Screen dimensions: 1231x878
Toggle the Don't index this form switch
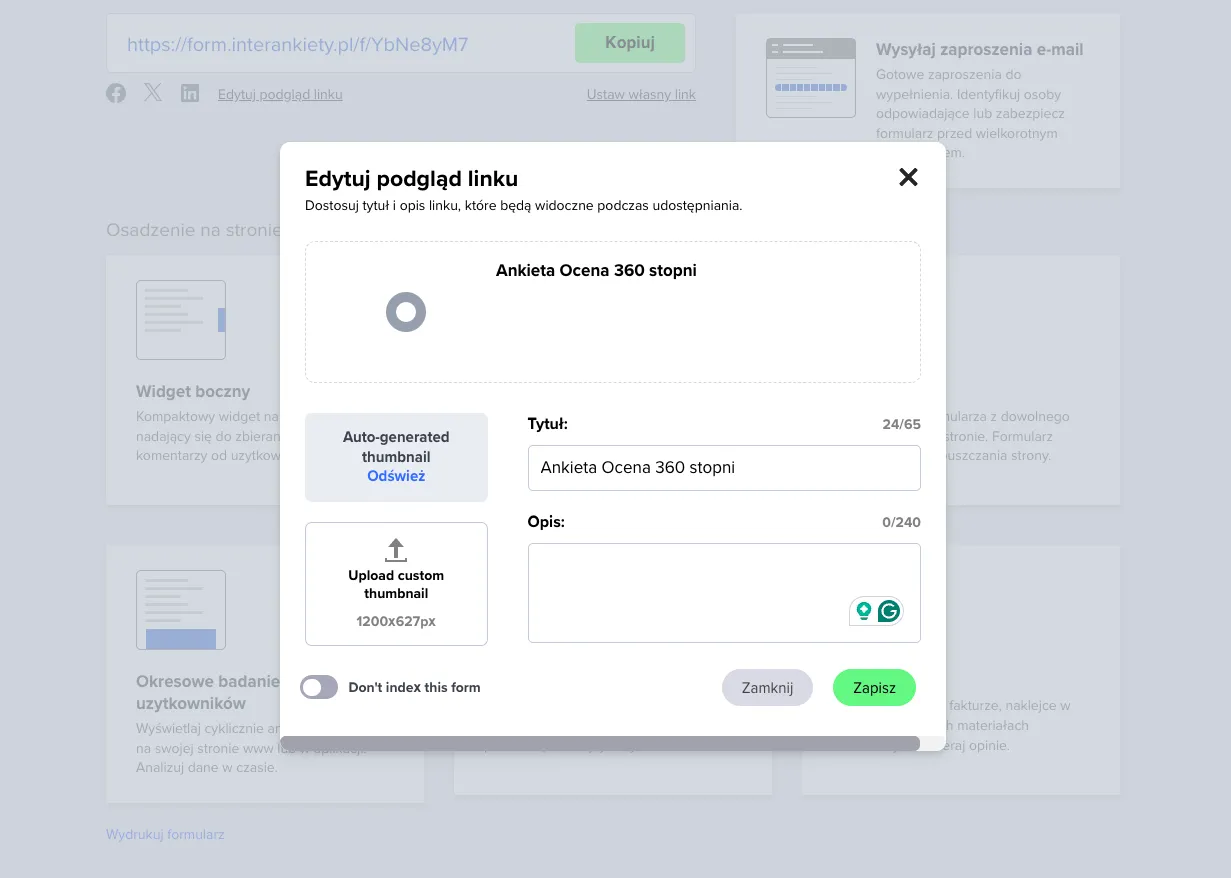(319, 687)
